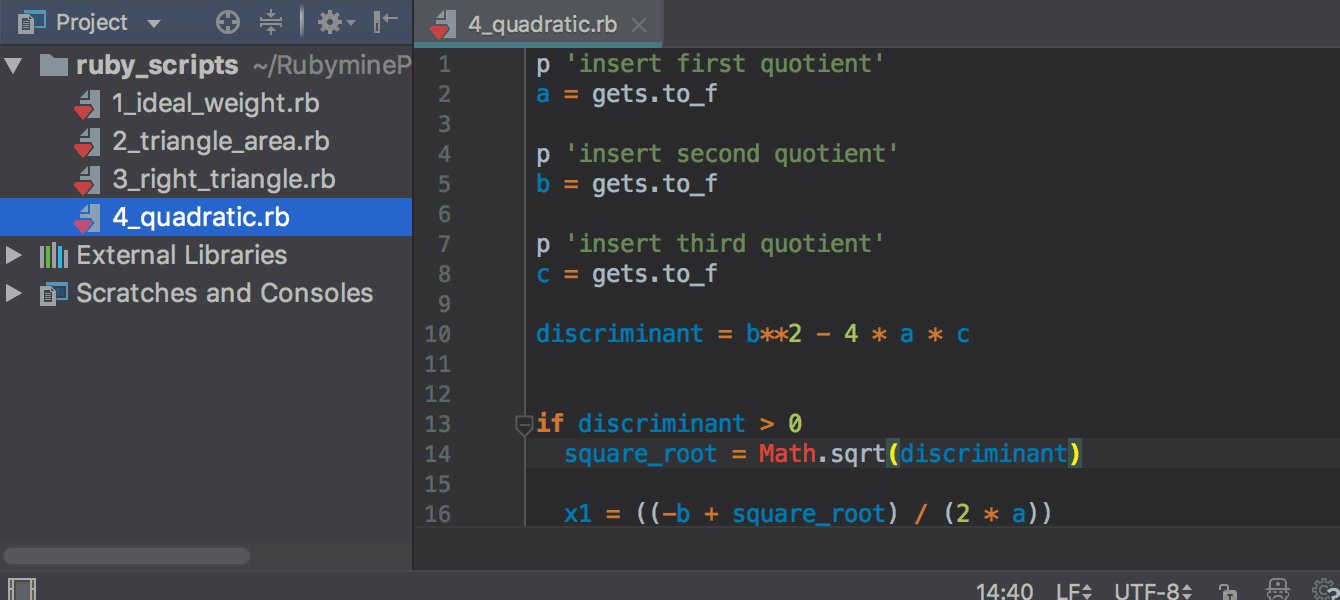Open the Project view dropdown

152,23
